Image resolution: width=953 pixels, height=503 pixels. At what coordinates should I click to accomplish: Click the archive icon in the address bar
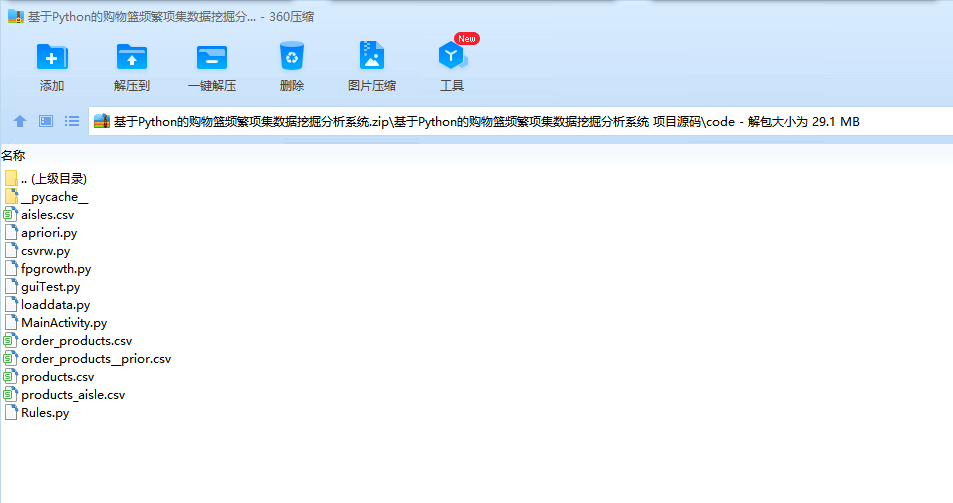click(101, 121)
